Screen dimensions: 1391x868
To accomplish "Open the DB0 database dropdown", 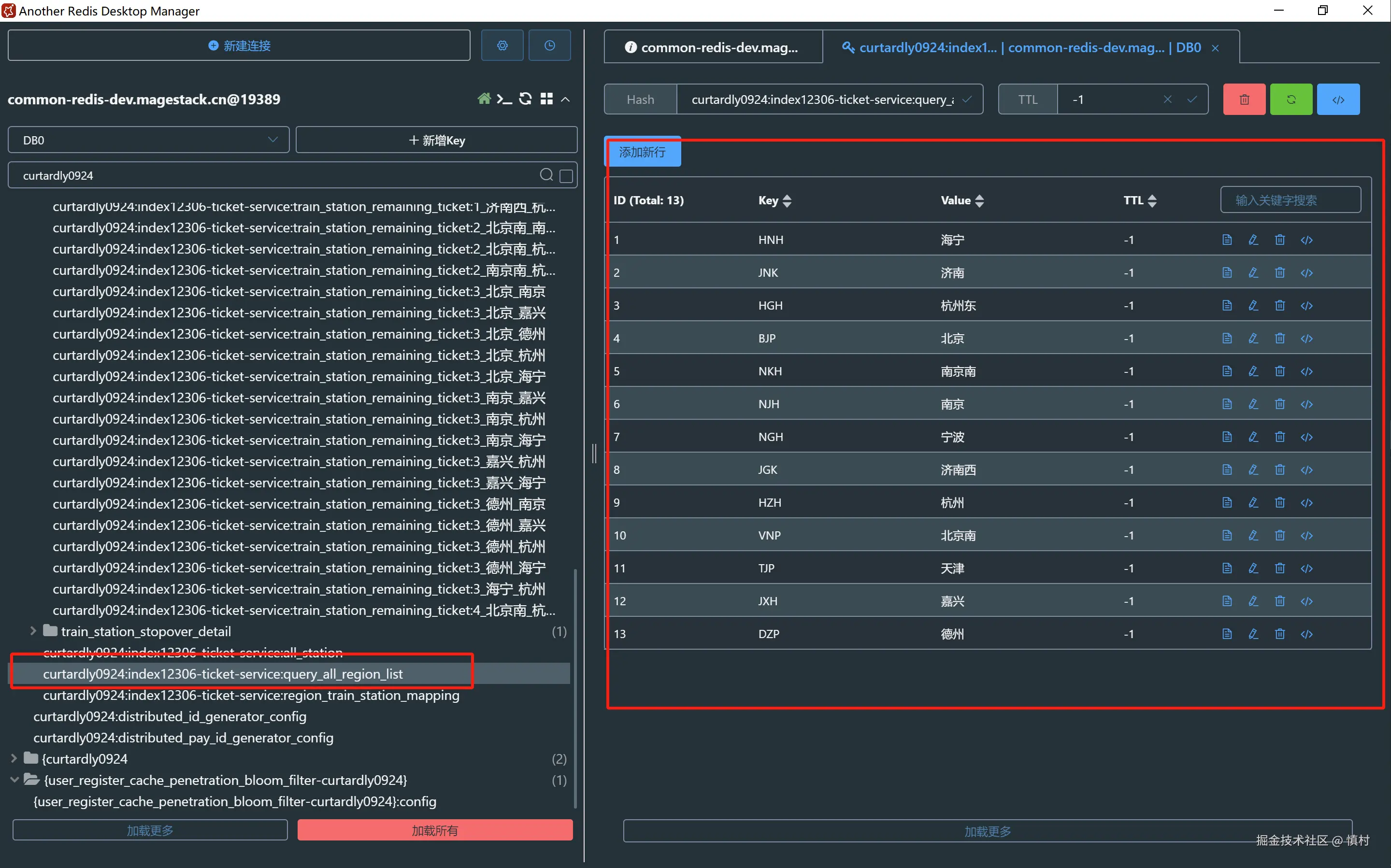I will [x=148, y=140].
